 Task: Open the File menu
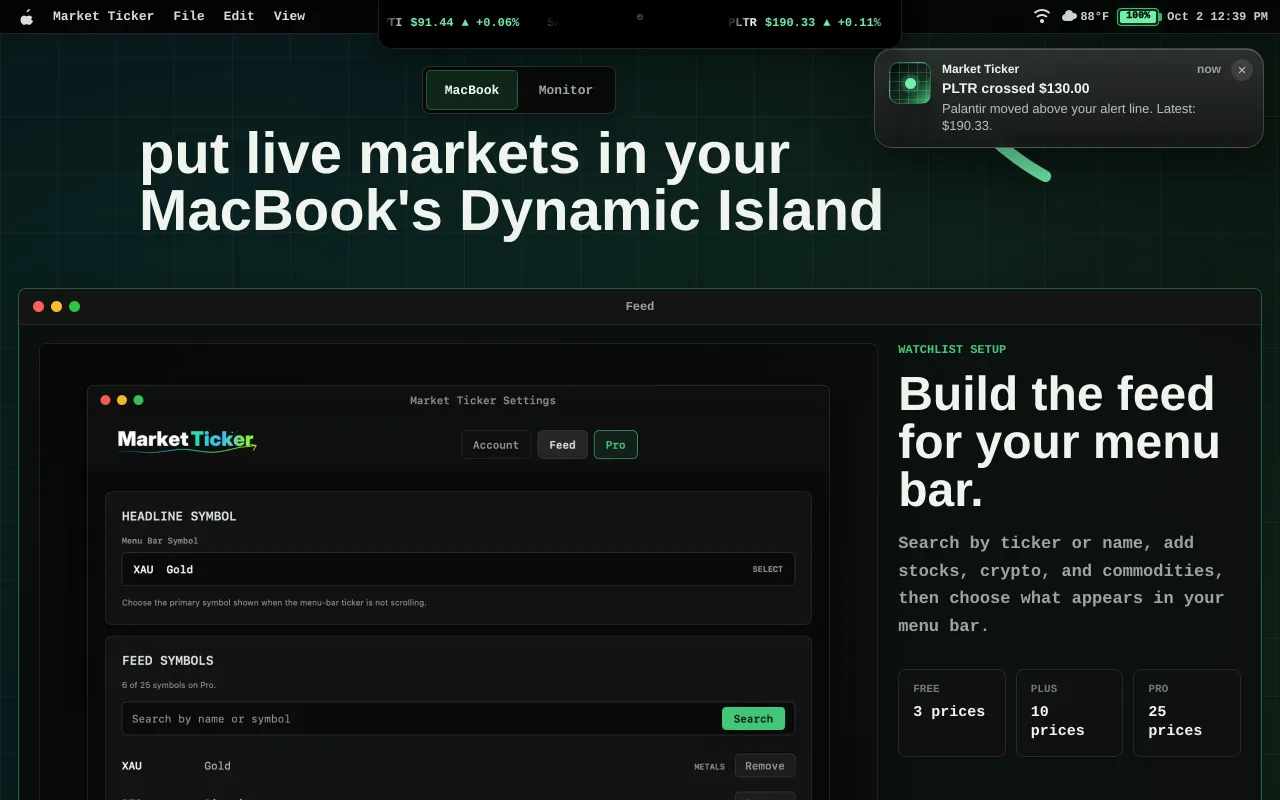pyautogui.click(x=189, y=16)
